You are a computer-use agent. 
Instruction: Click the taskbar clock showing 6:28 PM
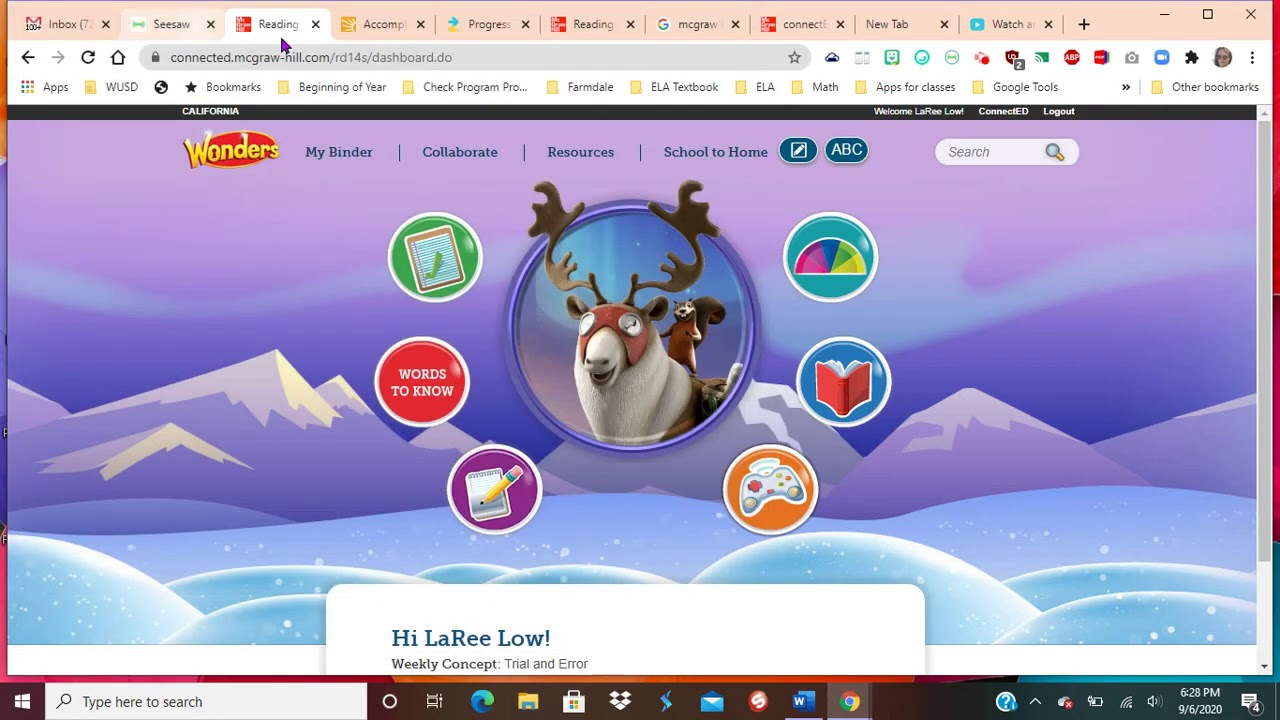(x=1200, y=701)
